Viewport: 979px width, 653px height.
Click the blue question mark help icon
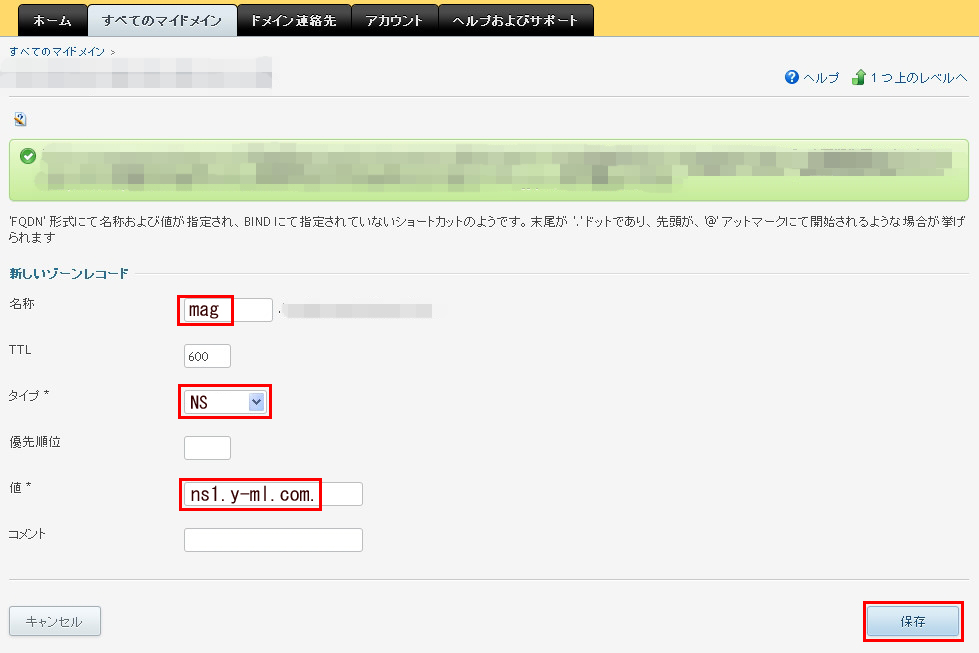[792, 77]
